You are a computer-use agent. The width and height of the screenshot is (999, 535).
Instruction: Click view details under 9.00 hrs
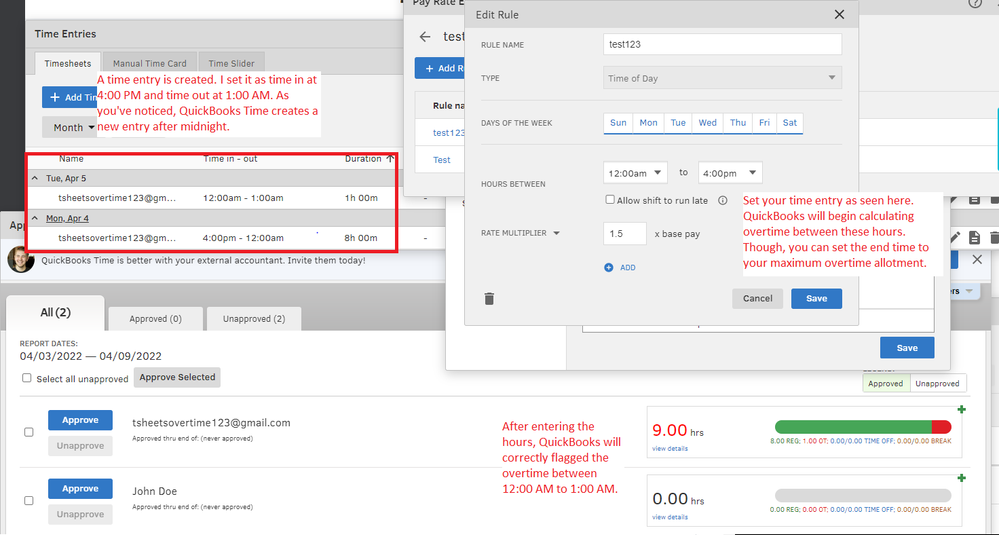pos(670,448)
